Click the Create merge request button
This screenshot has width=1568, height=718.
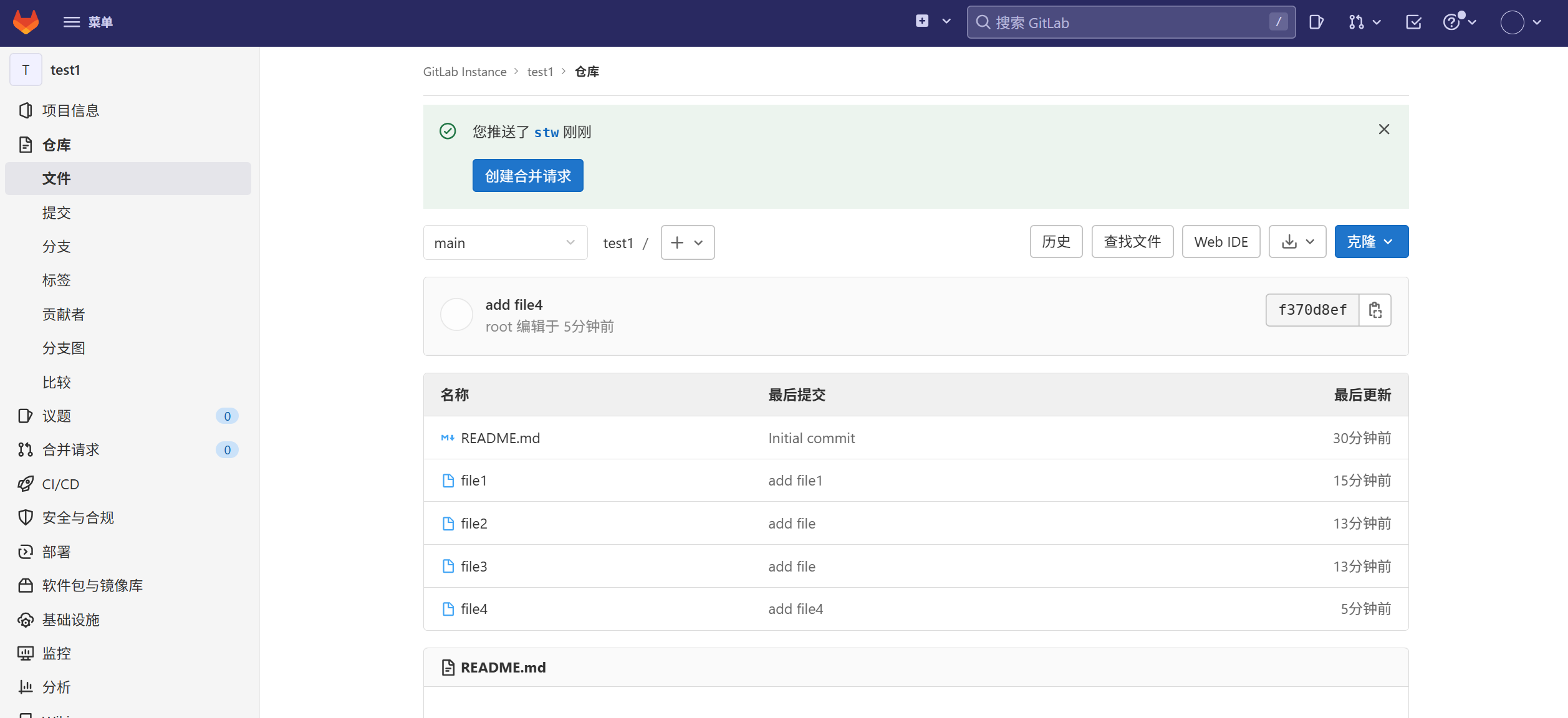[x=527, y=176]
